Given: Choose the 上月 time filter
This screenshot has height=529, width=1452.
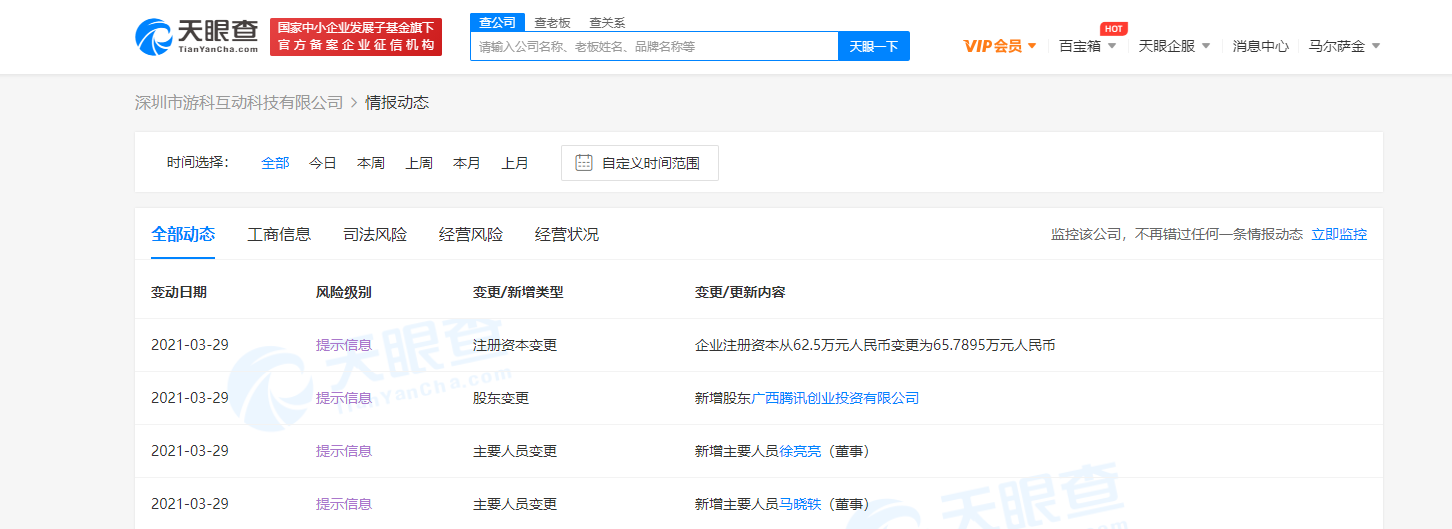Looking at the screenshot, I should coord(515,163).
